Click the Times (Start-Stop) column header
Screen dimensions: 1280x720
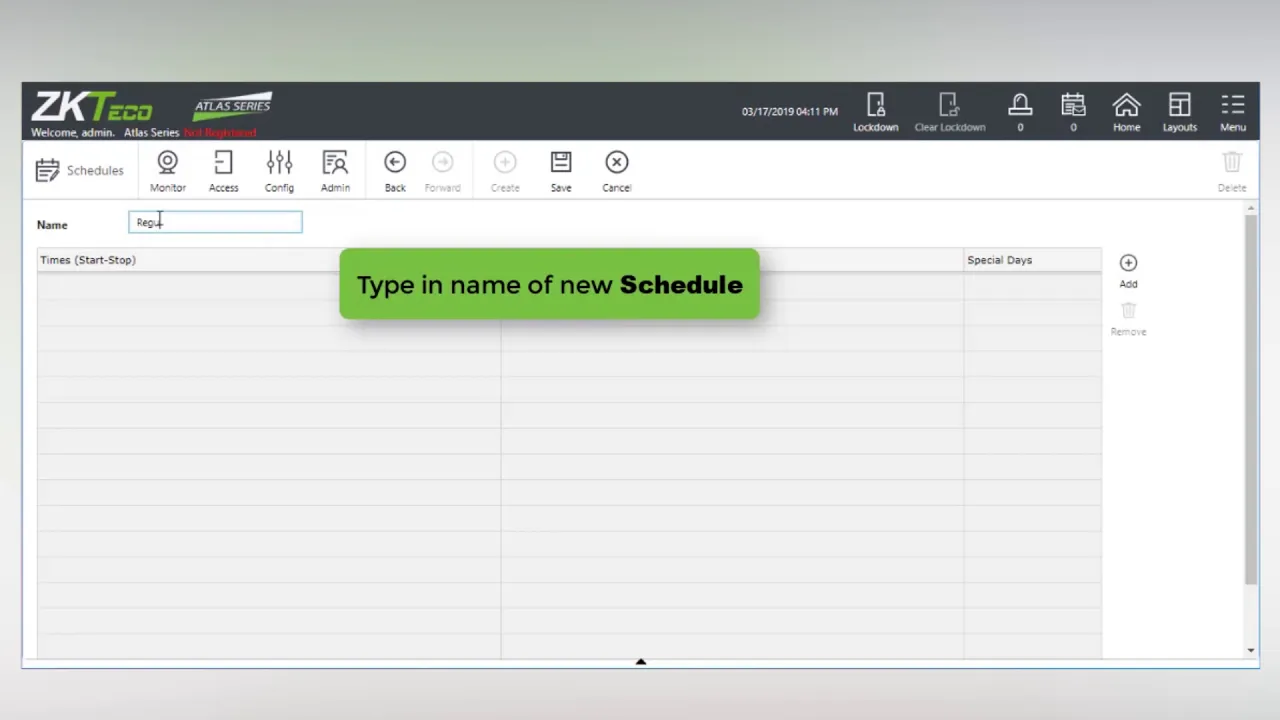click(88, 260)
